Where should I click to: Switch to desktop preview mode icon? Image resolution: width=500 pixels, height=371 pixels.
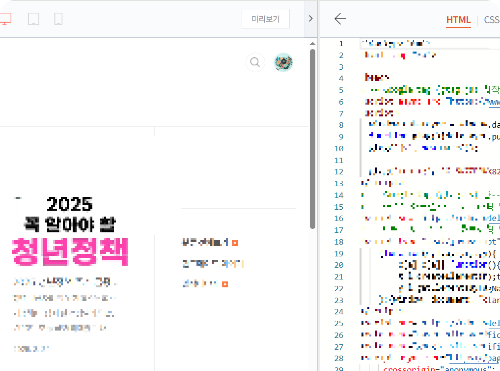(x=6, y=19)
